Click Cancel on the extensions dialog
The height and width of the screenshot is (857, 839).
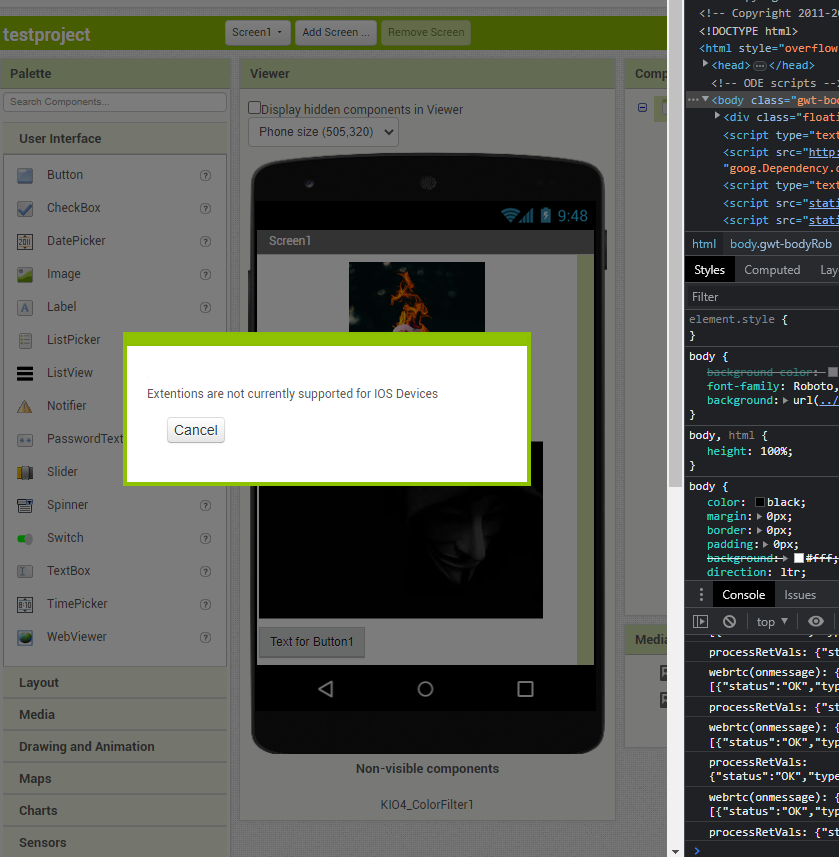pyautogui.click(x=195, y=430)
